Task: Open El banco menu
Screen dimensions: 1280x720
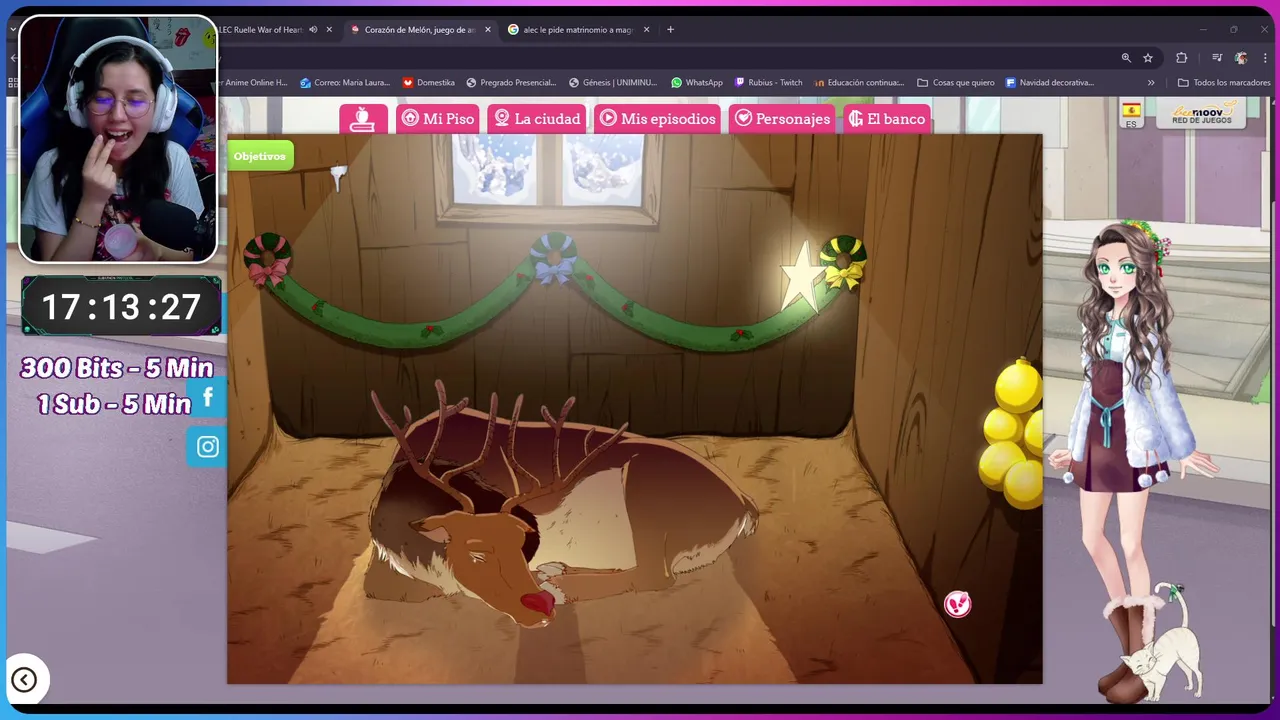Action: [x=887, y=119]
